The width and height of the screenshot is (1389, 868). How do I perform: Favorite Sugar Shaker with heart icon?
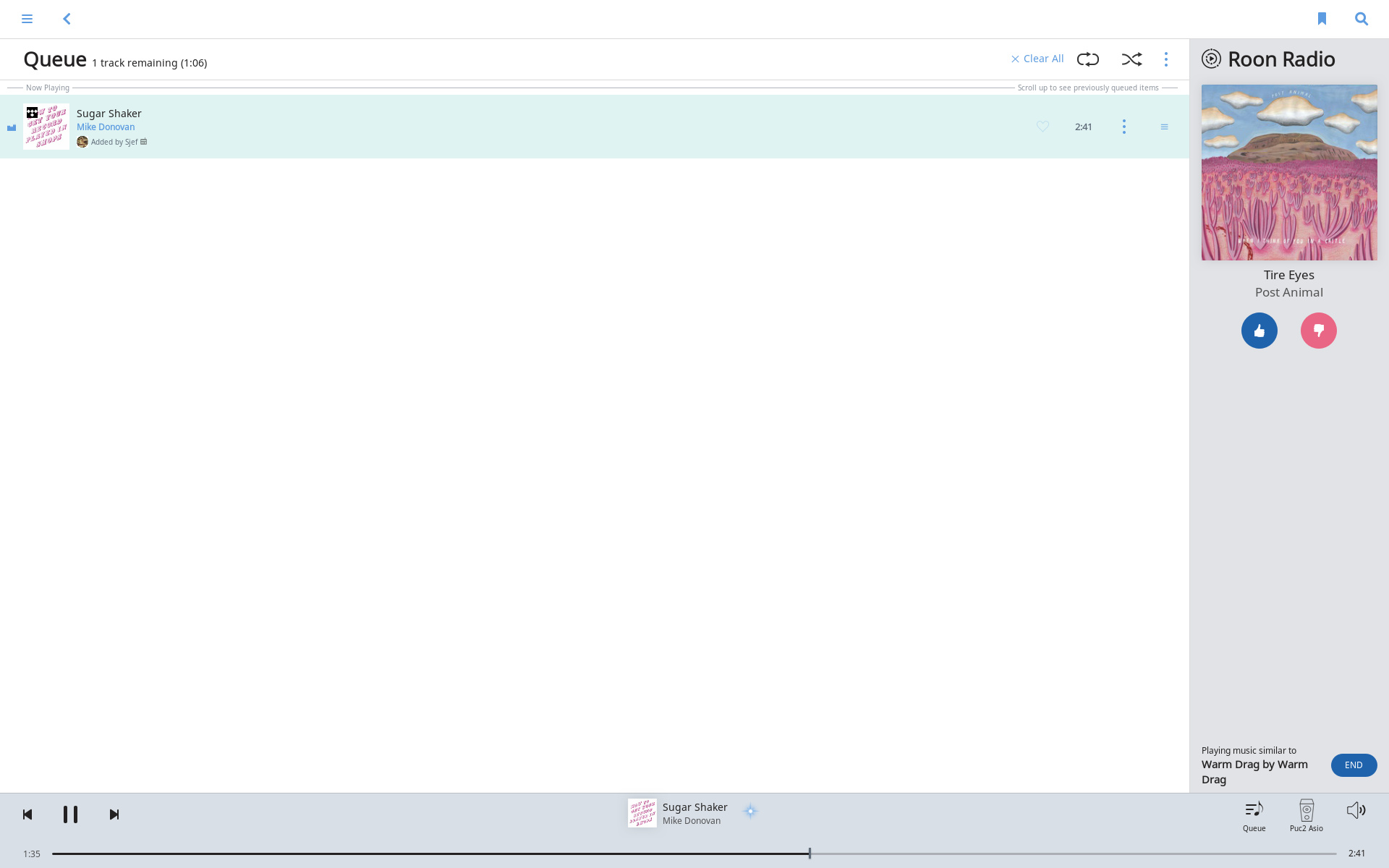pyautogui.click(x=1042, y=127)
